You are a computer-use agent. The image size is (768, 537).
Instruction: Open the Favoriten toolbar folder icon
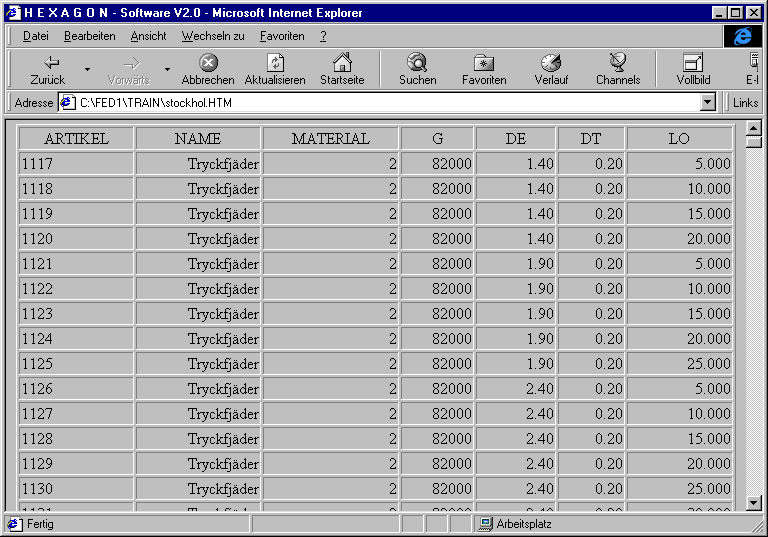point(484,63)
